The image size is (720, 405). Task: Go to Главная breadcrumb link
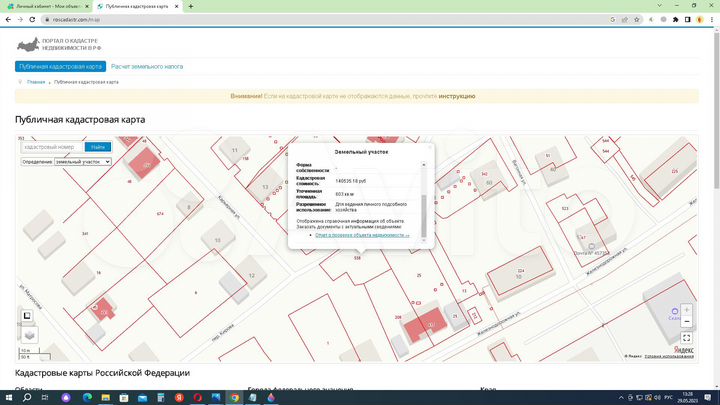pos(36,82)
